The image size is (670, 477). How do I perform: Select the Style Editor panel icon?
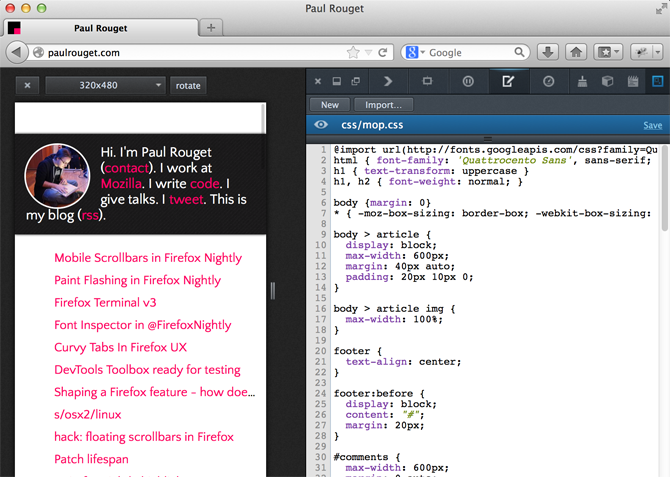tap(508, 81)
